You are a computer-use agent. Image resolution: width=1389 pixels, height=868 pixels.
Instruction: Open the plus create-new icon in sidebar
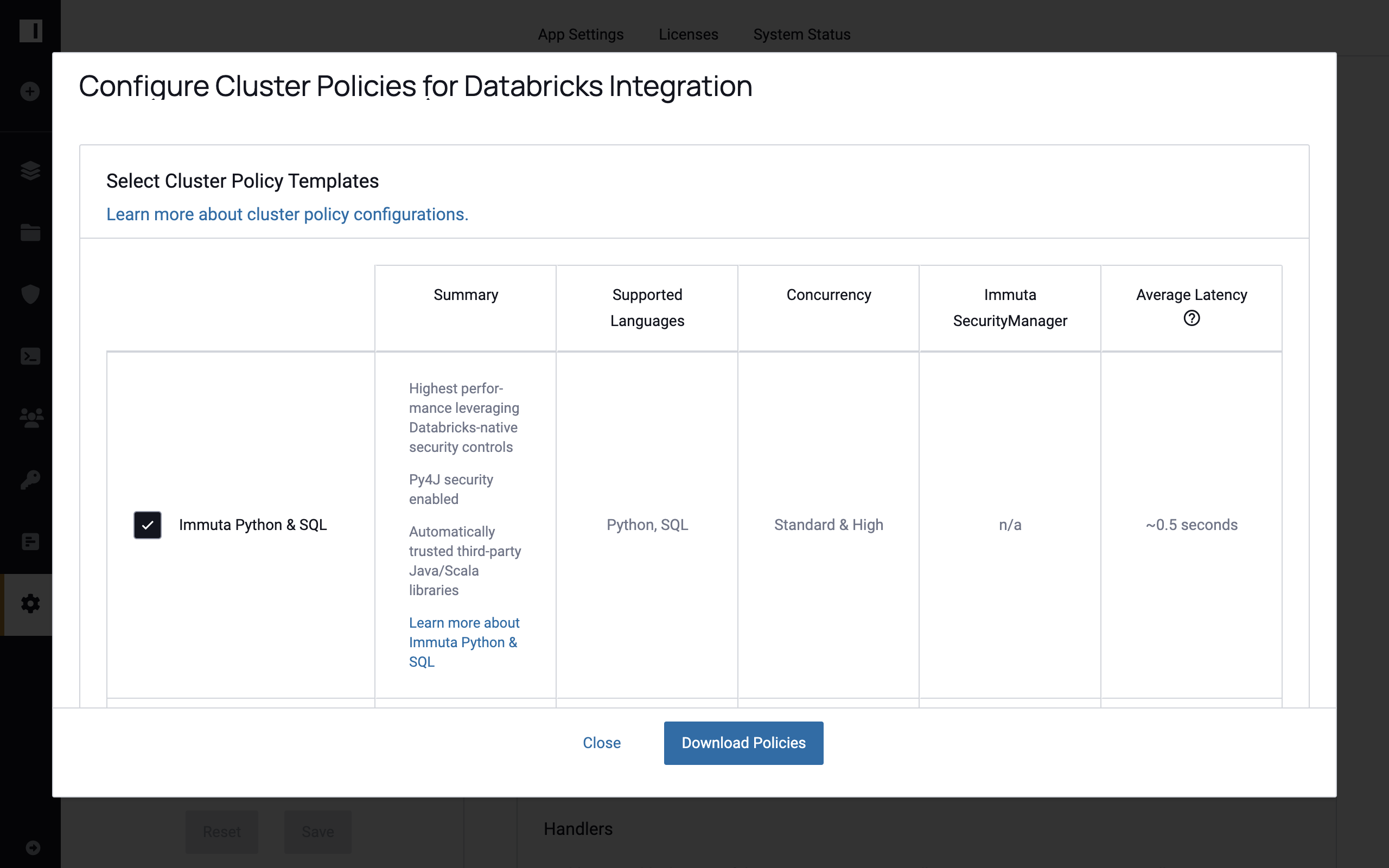tap(30, 91)
